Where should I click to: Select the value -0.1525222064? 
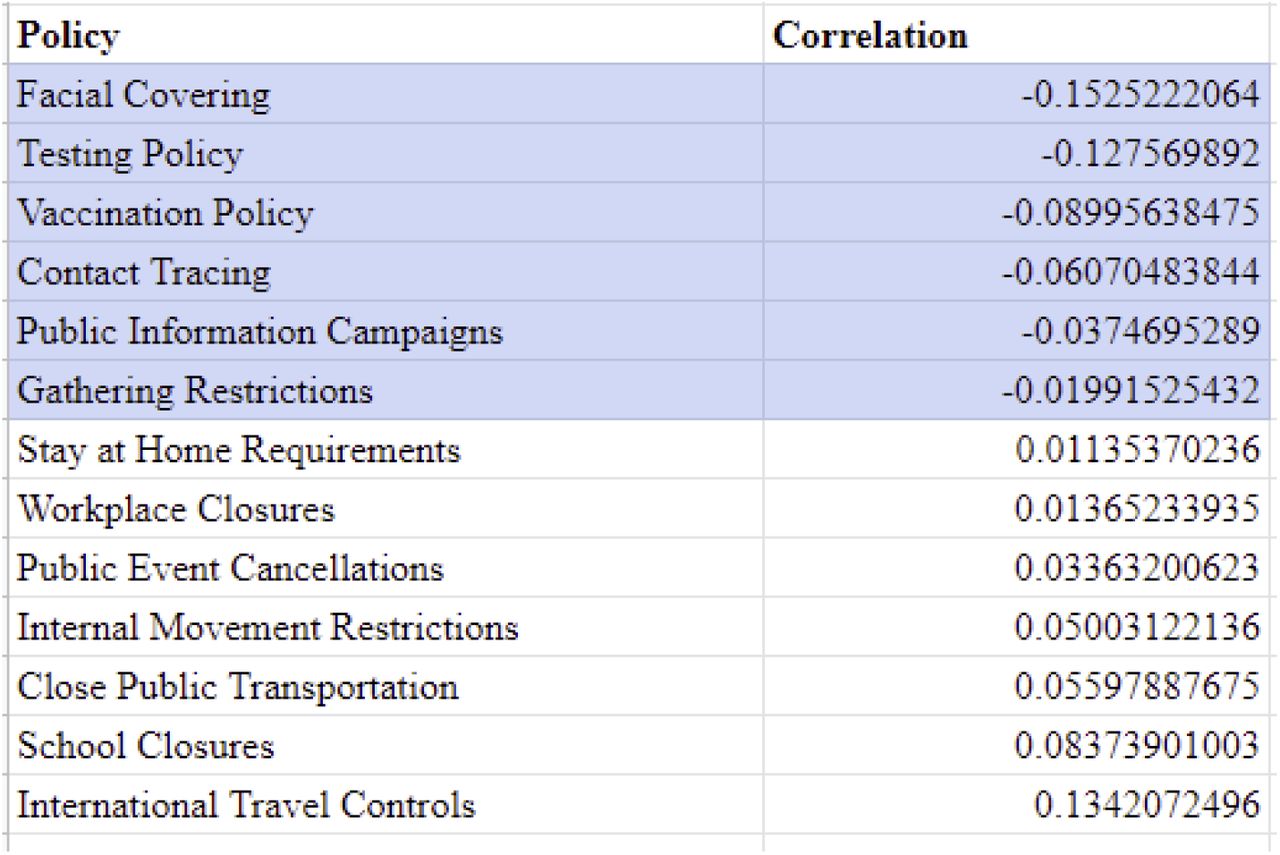(1140, 95)
